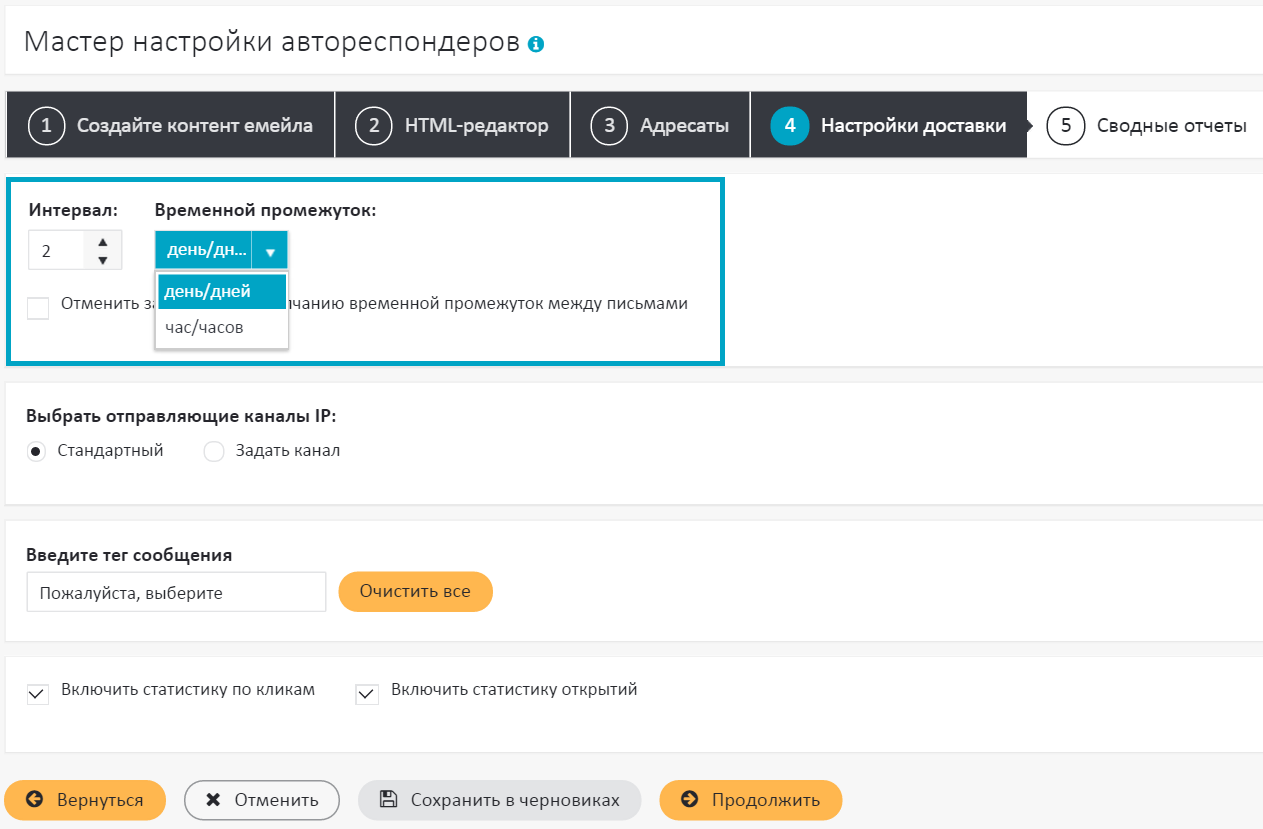
Task: Pick день/дней option in the dropdown list
Action: 208,291
